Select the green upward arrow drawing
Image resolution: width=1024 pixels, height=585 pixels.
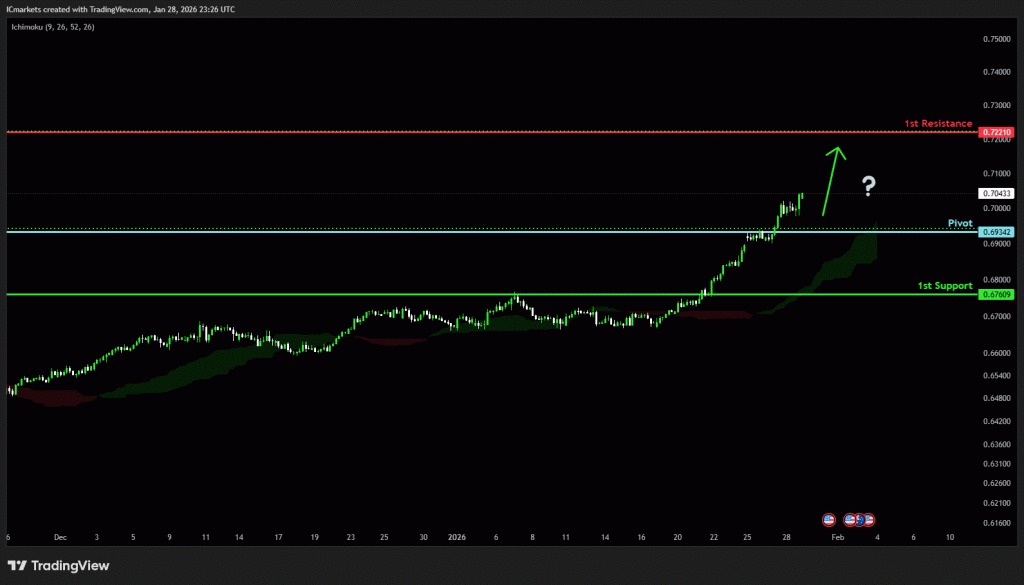pos(831,180)
